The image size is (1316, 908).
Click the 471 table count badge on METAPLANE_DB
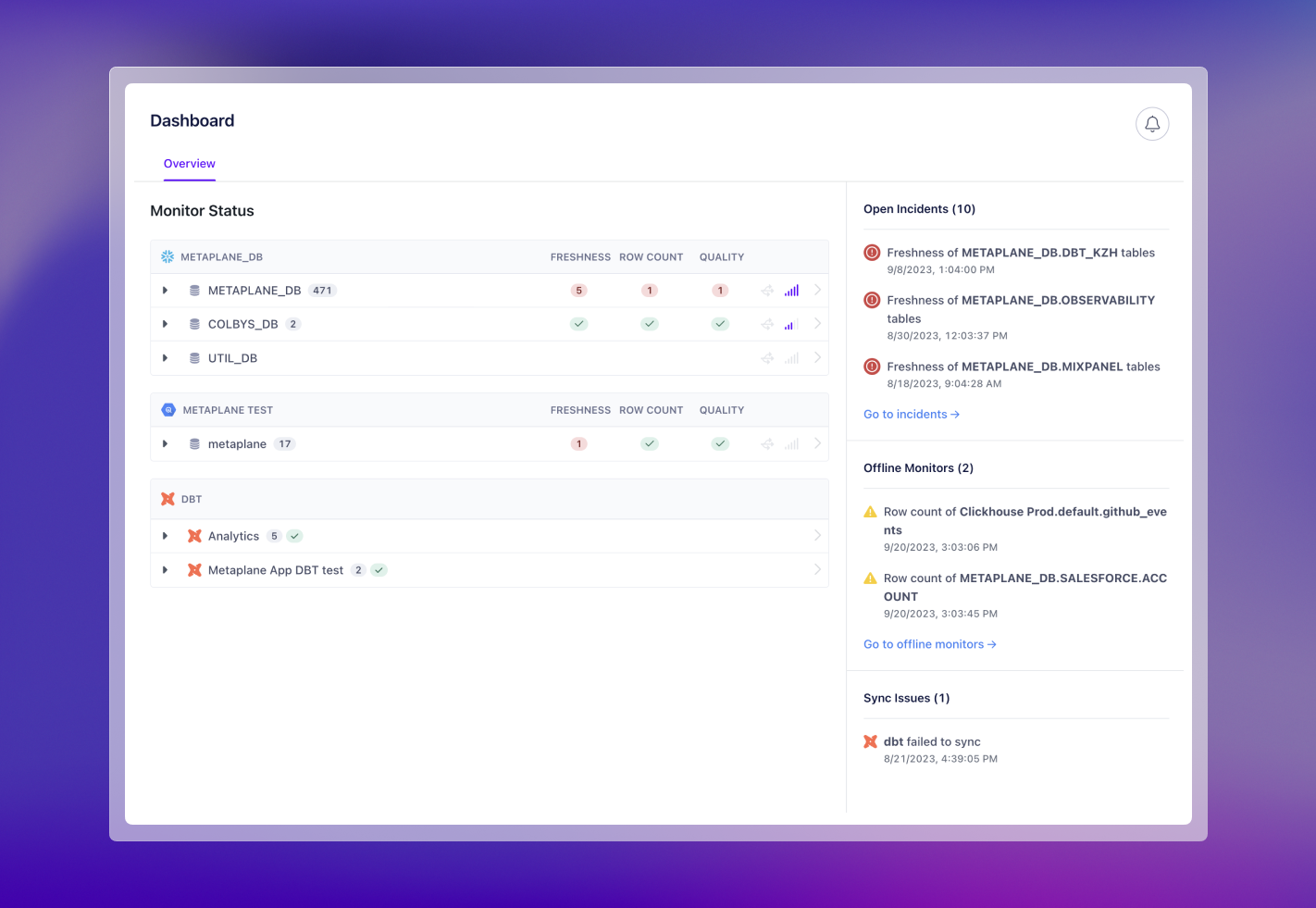pos(322,290)
